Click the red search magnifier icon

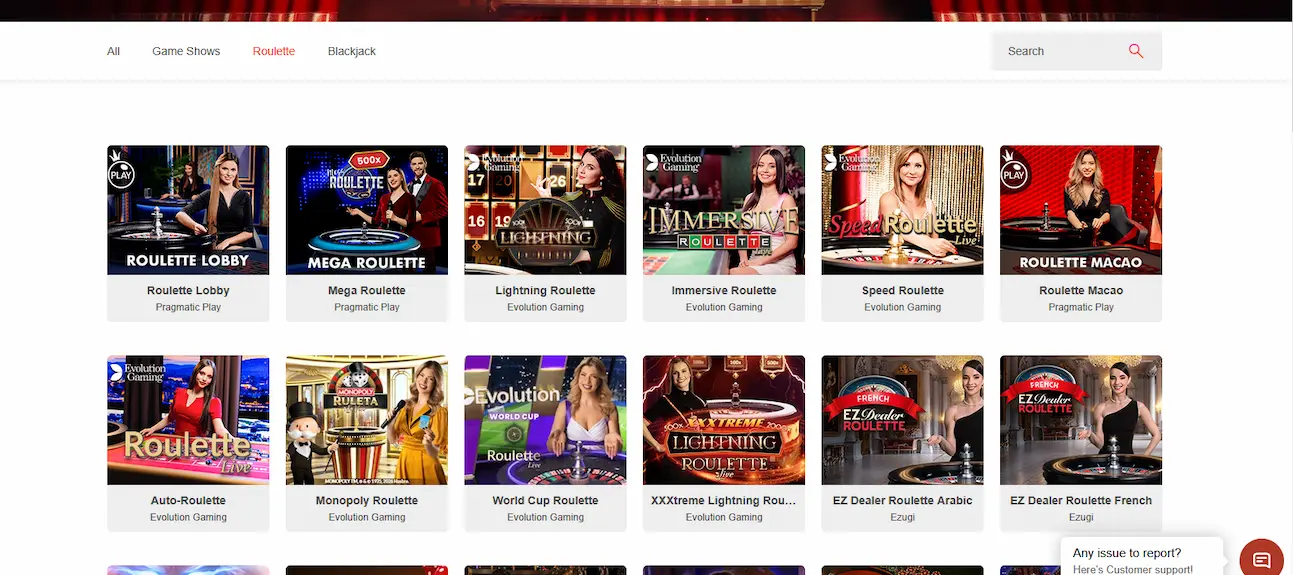coord(1135,51)
